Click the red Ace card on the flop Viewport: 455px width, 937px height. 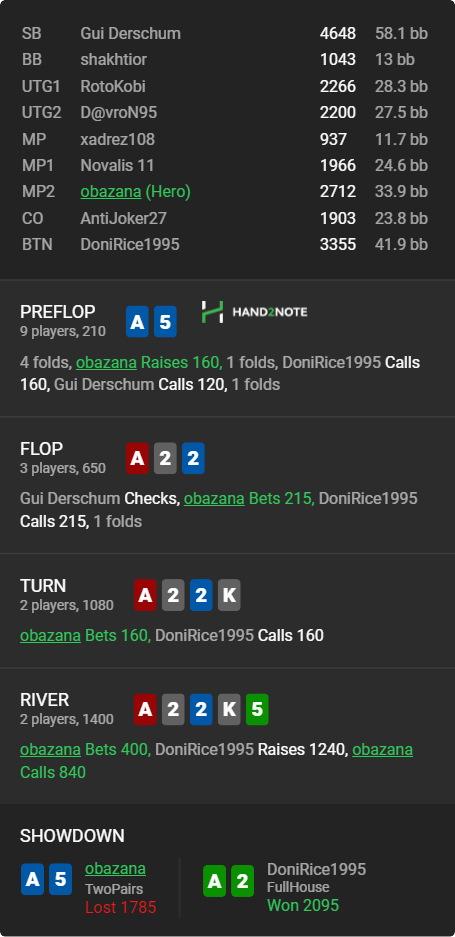pyautogui.click(x=137, y=458)
